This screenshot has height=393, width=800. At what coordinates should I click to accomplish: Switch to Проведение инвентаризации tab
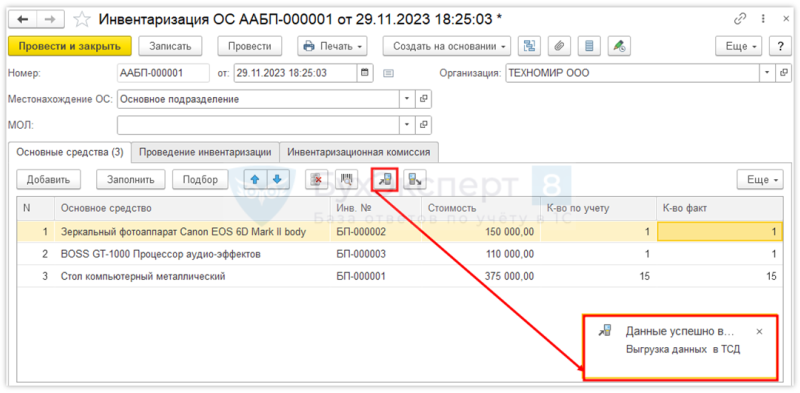click(205, 152)
